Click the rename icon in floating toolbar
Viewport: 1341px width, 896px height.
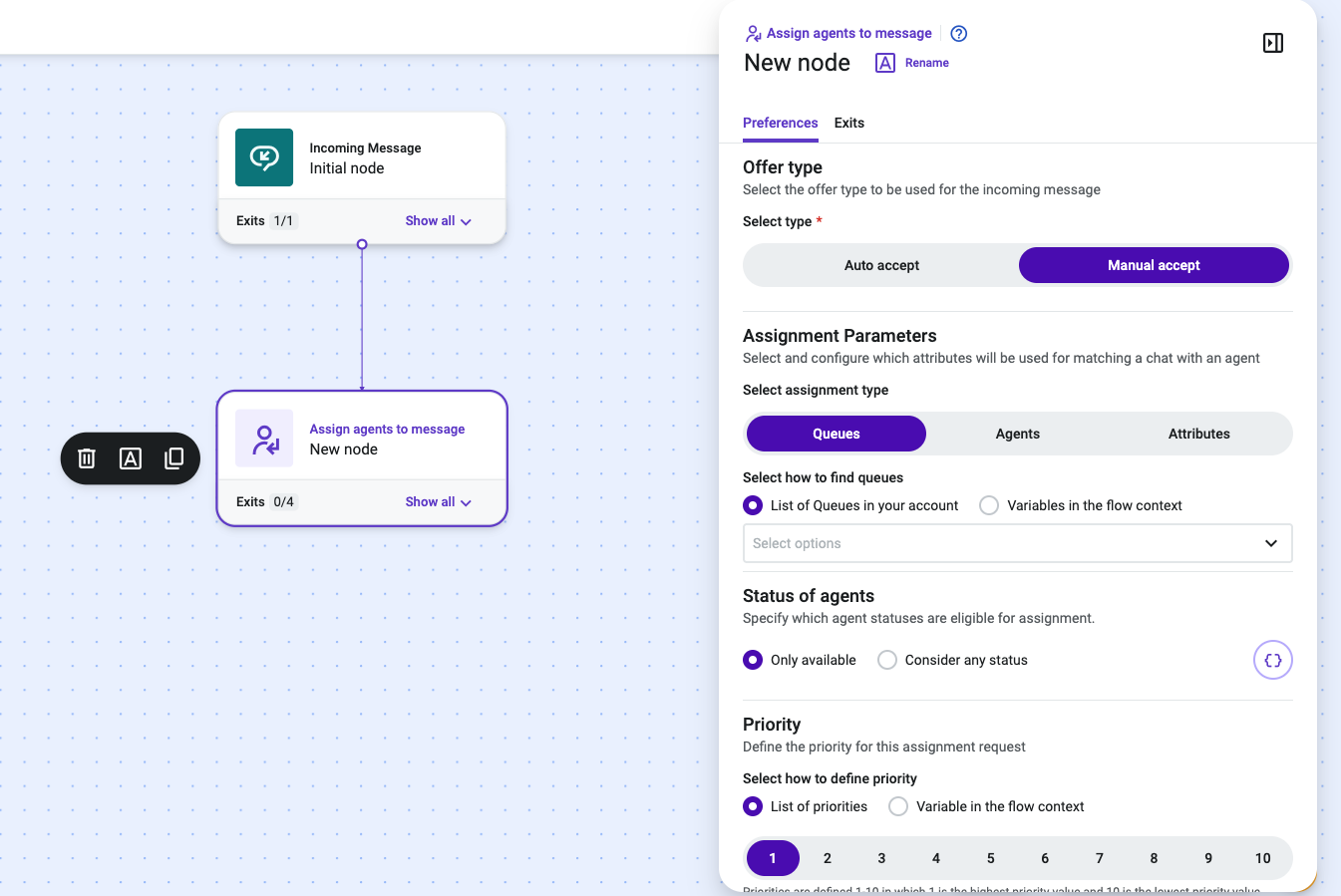click(131, 458)
